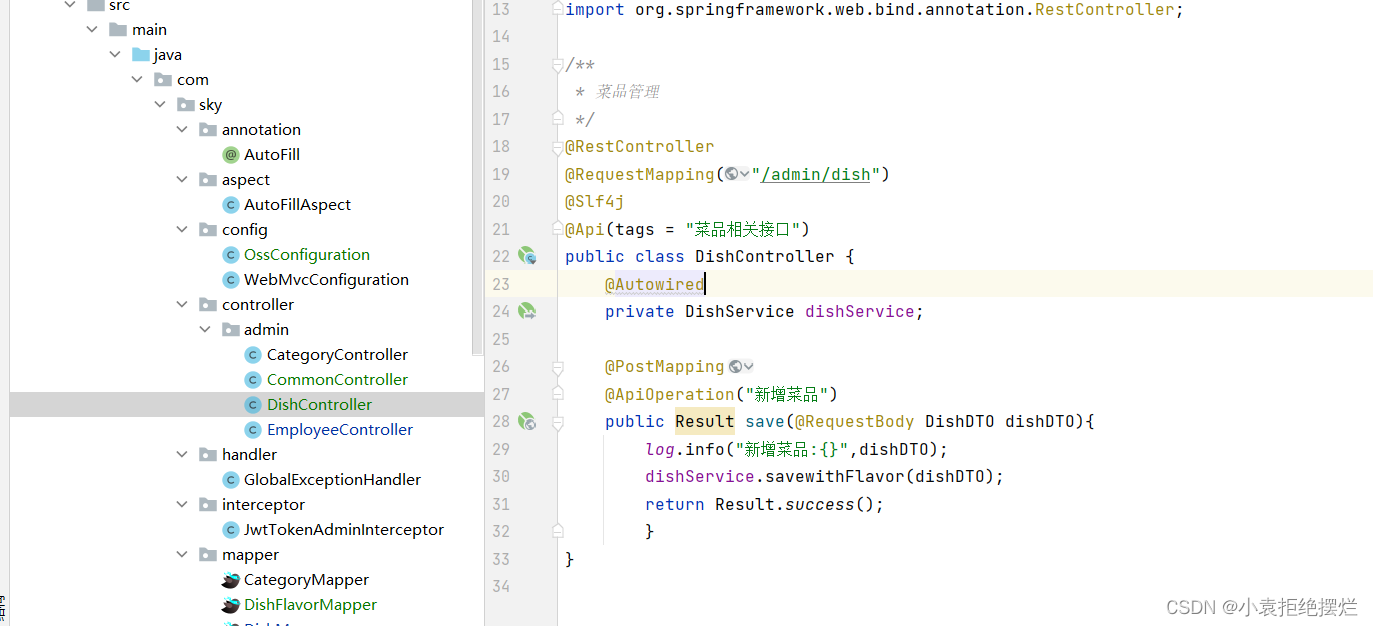
Task: Collapse the java folder
Action: [x=115, y=55]
